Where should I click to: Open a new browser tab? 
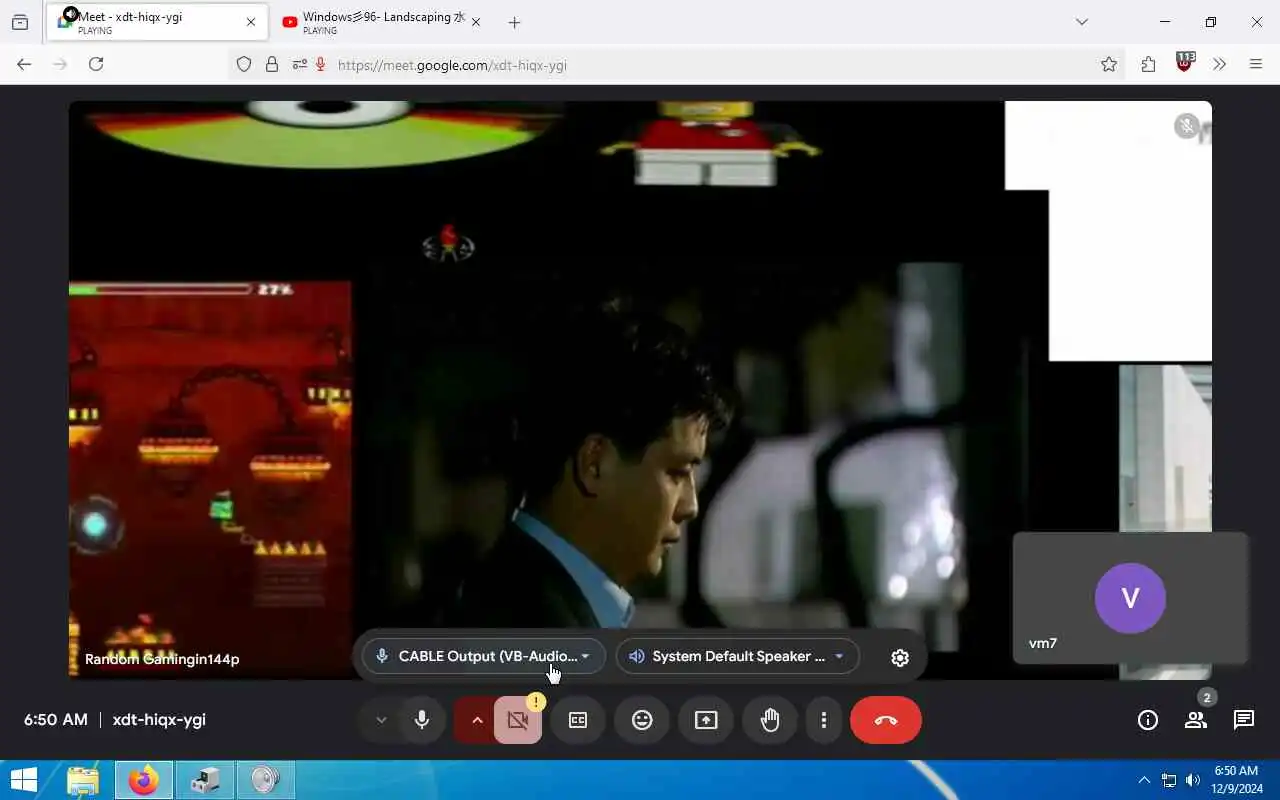[514, 22]
